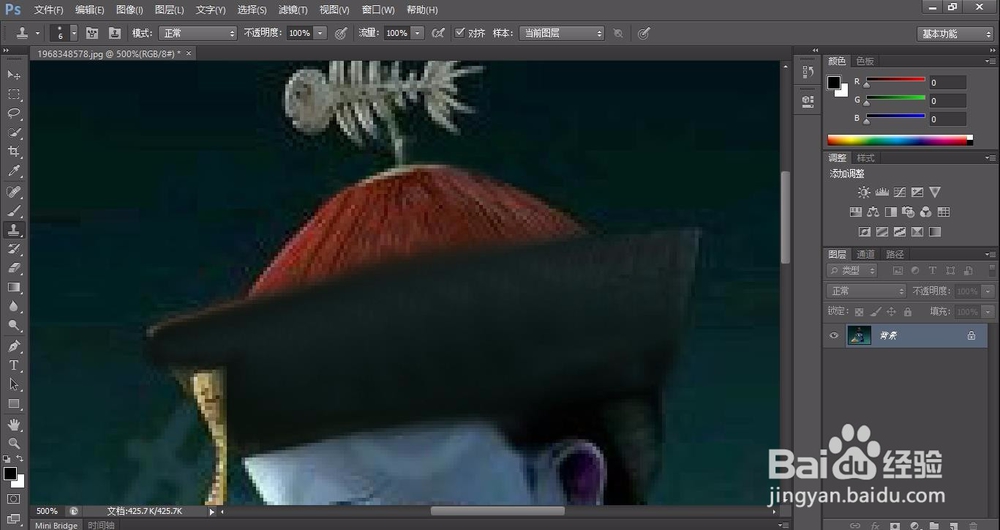Screen dimensions: 1000x530
Task: Open the 滤镜(T) menu
Action: (x=293, y=10)
